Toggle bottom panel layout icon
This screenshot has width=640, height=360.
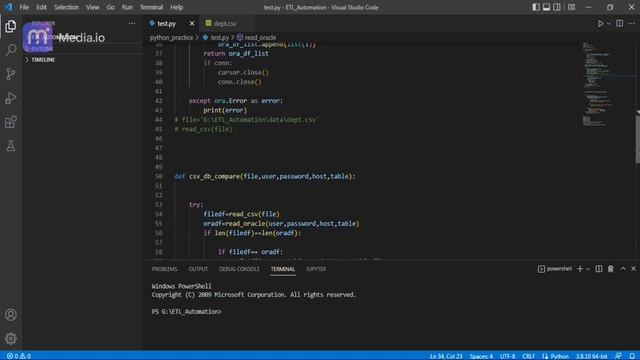click(x=546, y=7)
